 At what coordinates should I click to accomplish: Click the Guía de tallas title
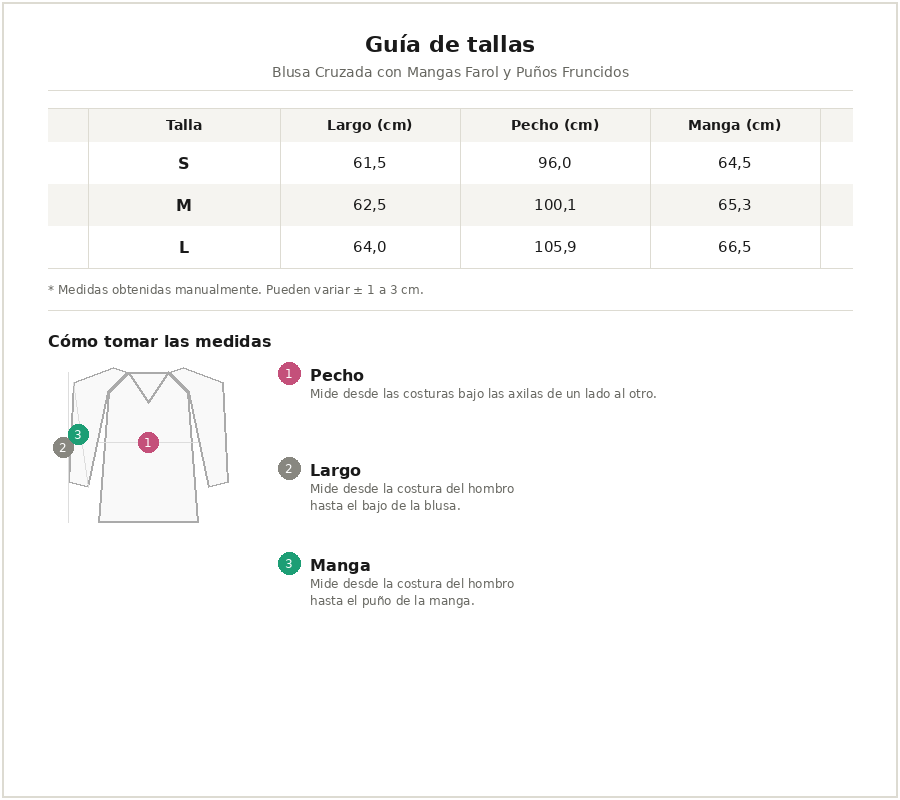[x=450, y=45]
